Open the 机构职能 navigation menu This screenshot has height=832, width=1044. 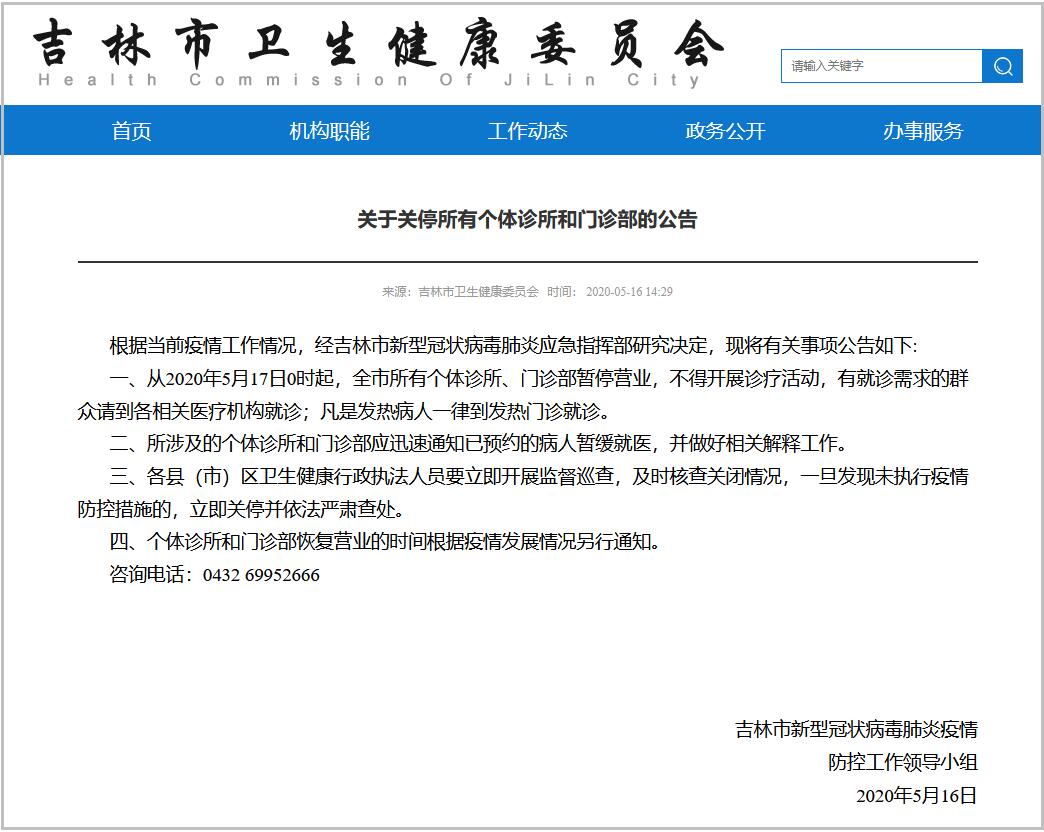coord(330,130)
